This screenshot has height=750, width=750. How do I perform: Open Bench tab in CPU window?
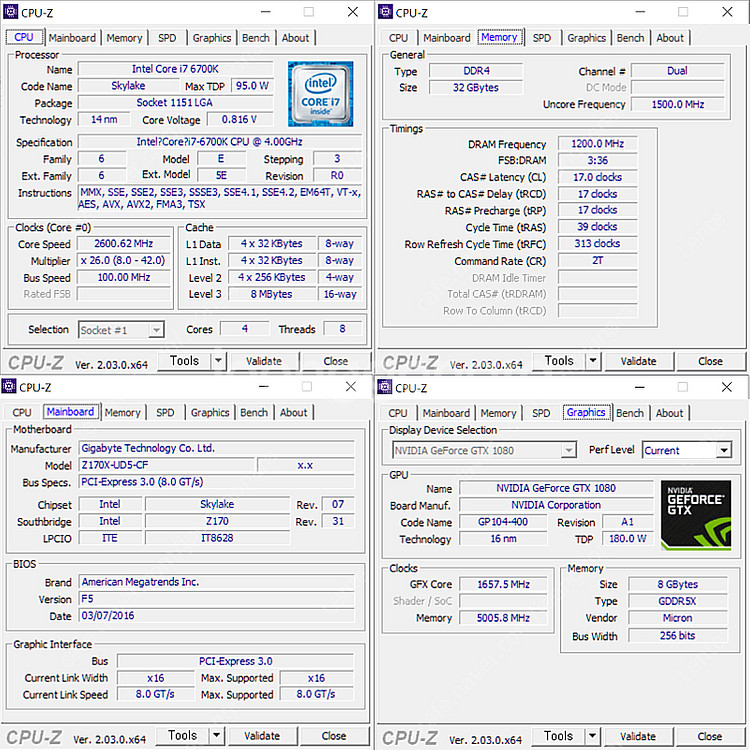(x=256, y=38)
